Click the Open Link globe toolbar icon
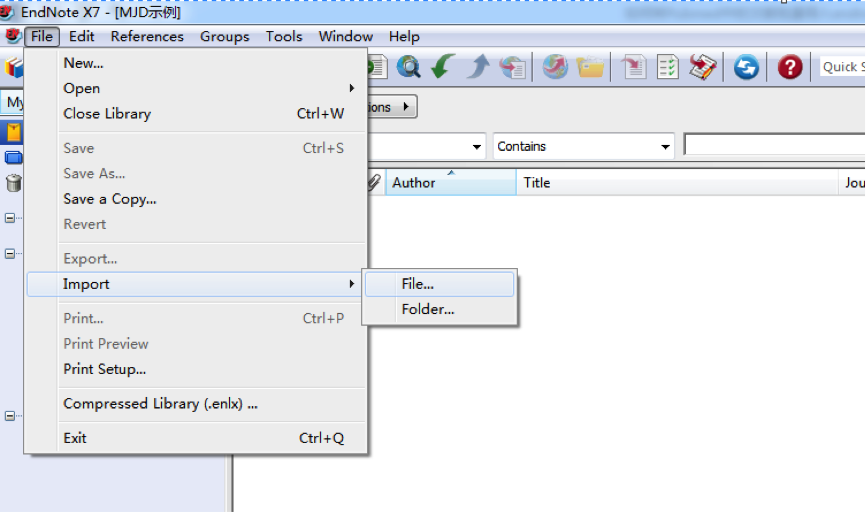866x512 pixels. click(x=555, y=67)
